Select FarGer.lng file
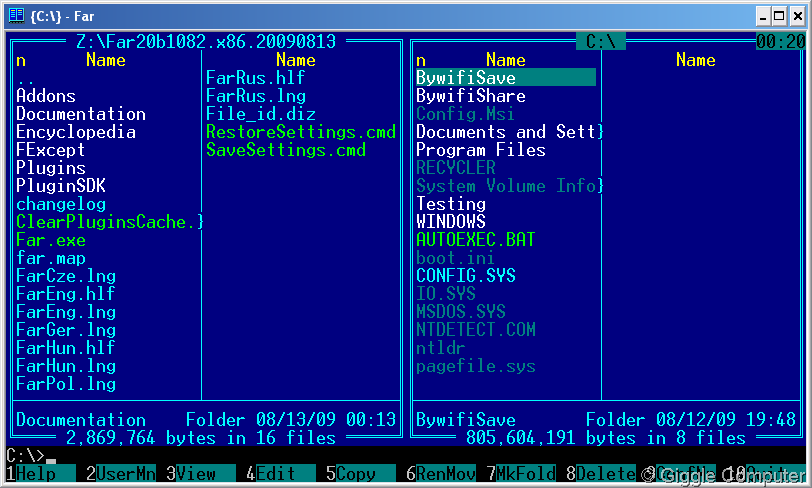 click(66, 330)
